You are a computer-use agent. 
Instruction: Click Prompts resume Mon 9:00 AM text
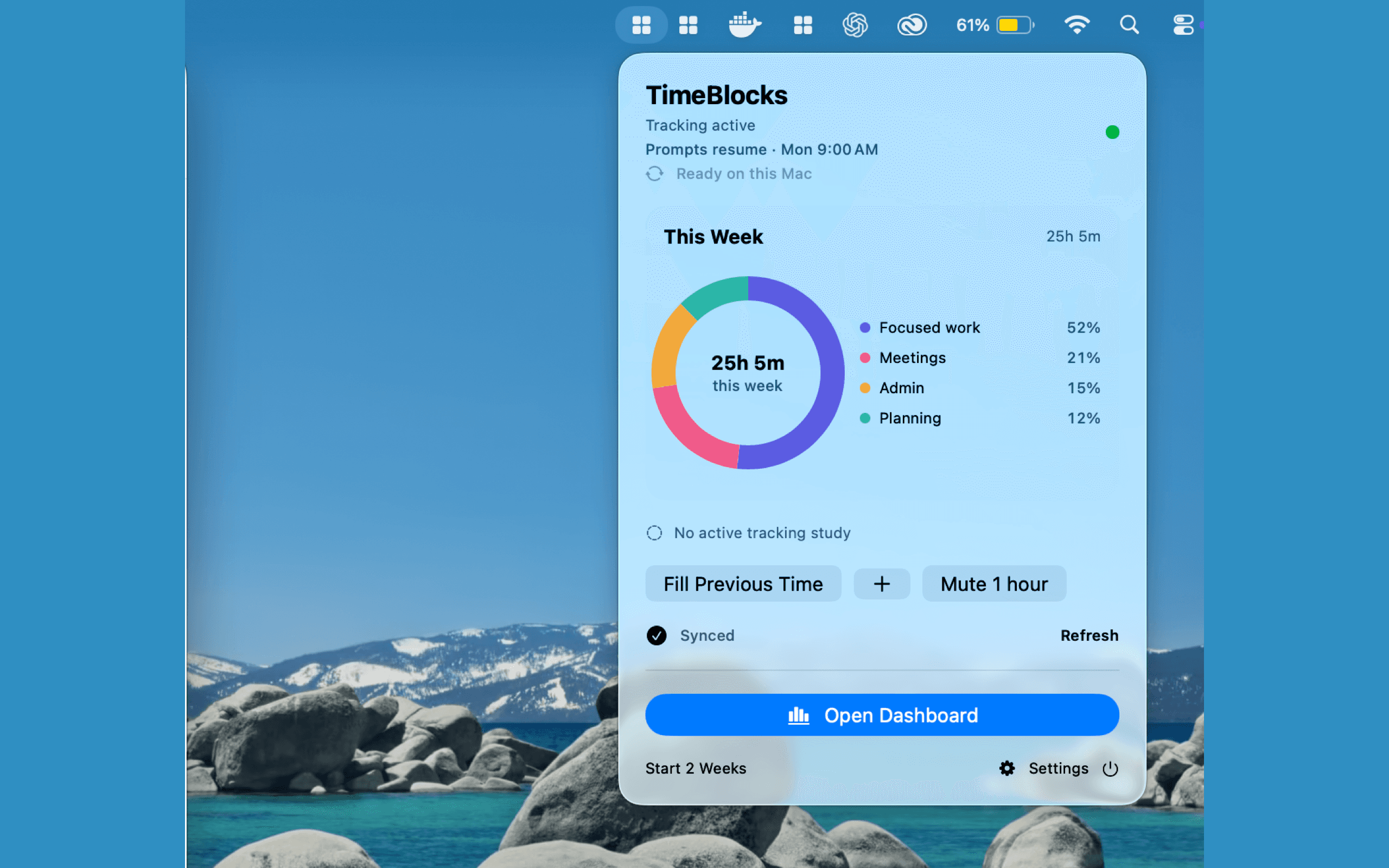click(x=761, y=149)
